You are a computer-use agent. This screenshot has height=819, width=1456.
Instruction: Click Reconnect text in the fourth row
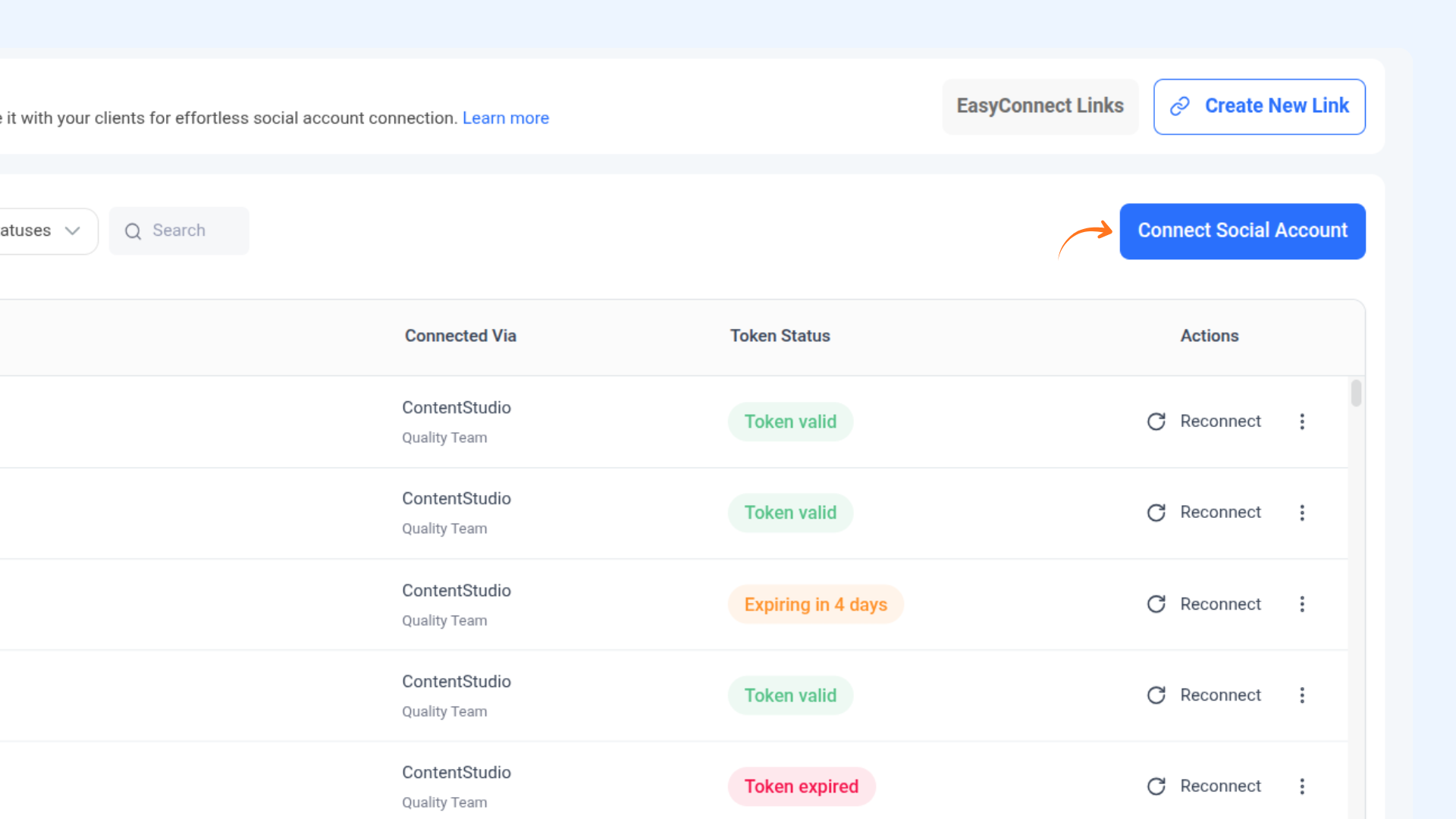[1220, 695]
